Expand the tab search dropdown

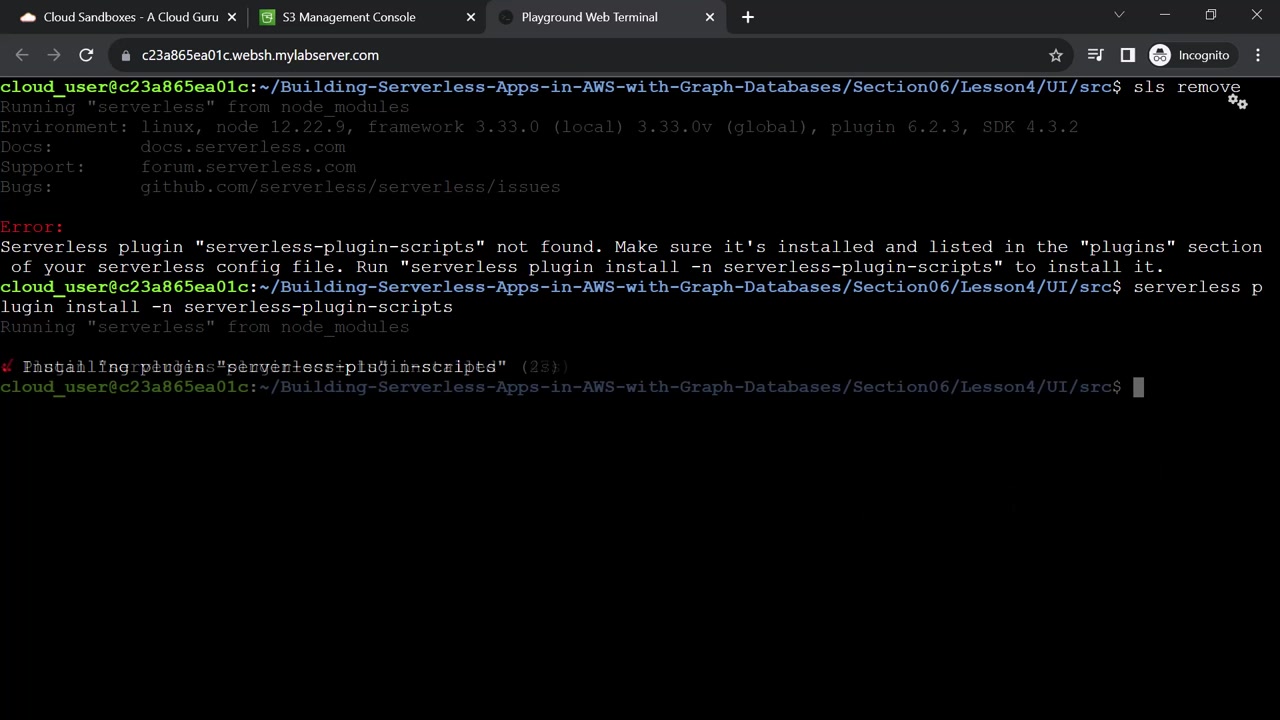(1119, 15)
